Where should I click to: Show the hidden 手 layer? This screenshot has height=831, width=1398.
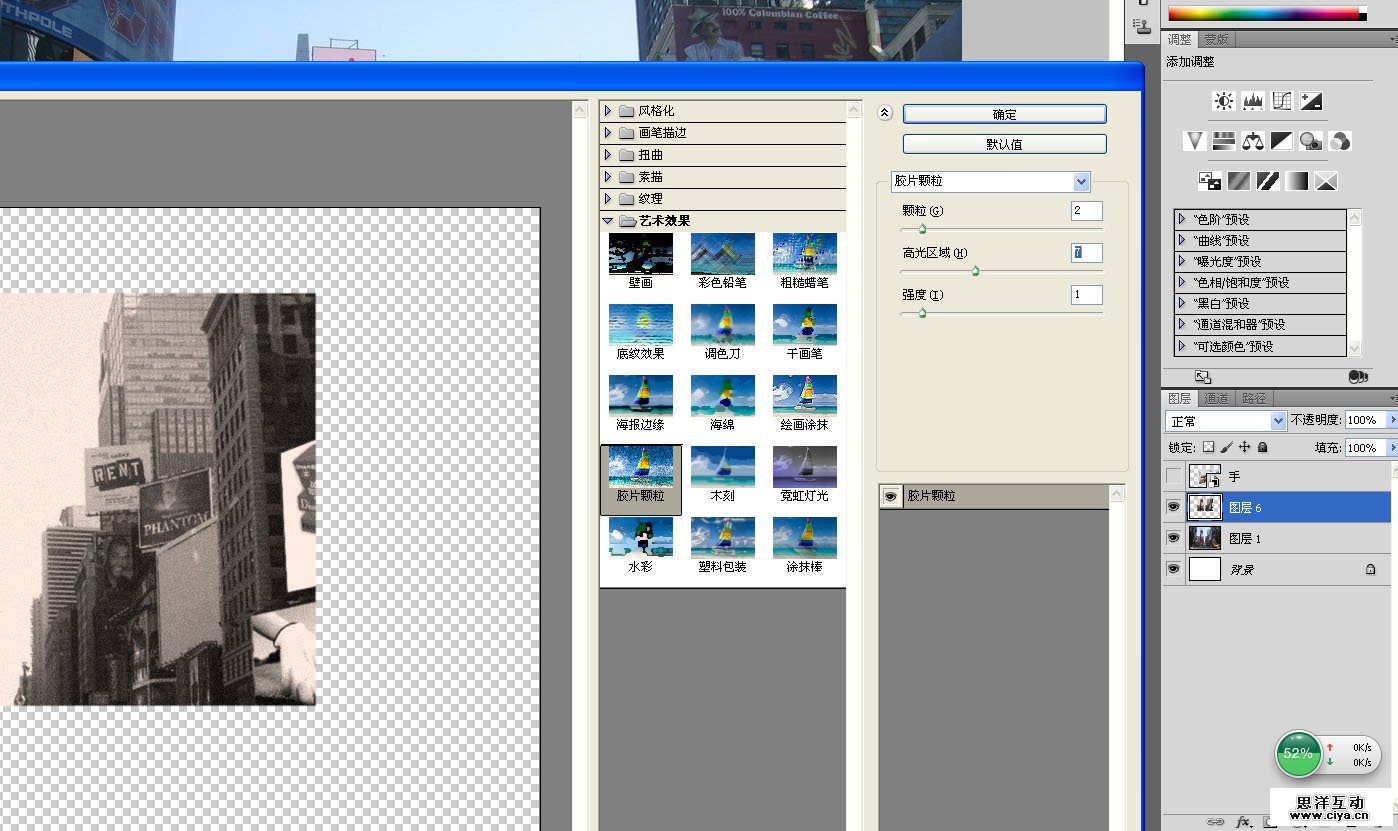[1173, 477]
